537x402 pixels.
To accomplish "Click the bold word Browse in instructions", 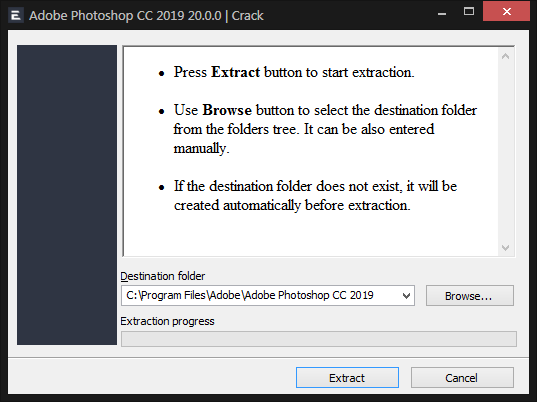I will (227, 110).
